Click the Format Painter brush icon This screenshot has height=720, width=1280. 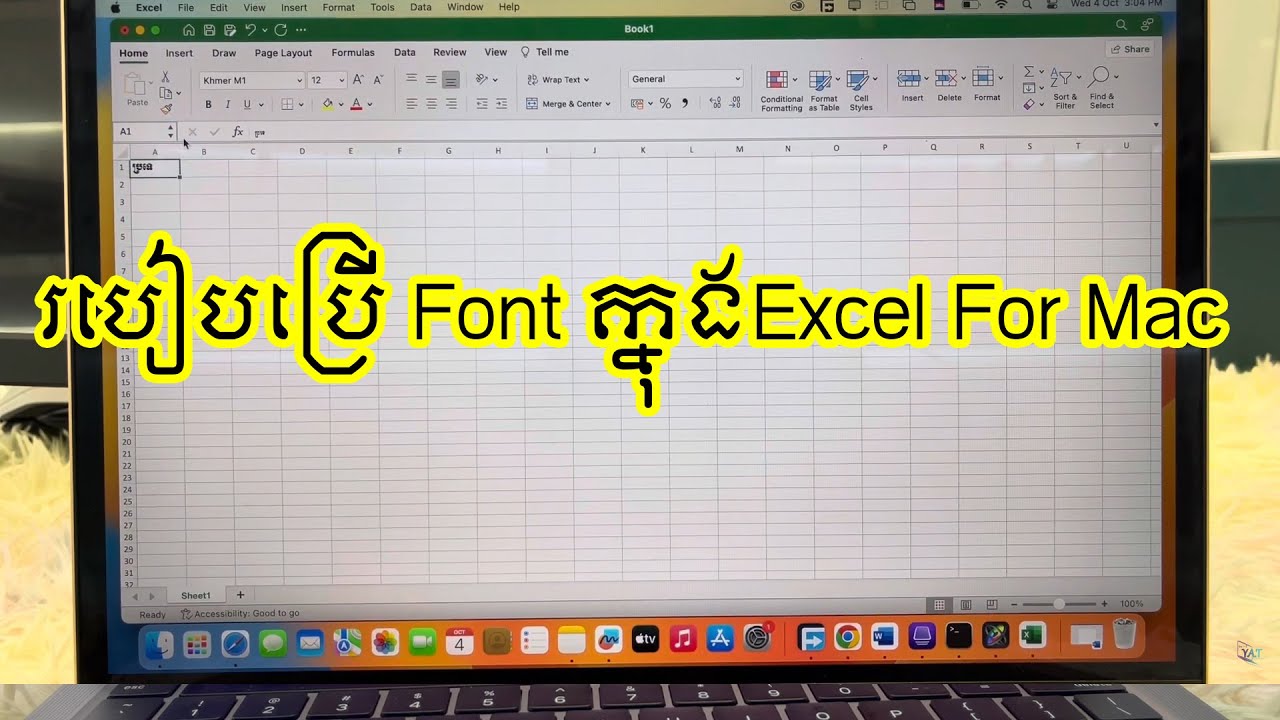166,108
